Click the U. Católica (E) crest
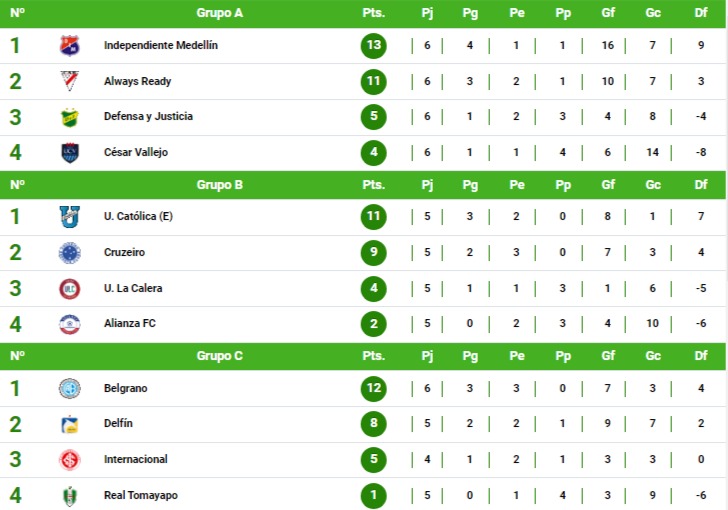The height and width of the screenshot is (510, 728). 69,217
